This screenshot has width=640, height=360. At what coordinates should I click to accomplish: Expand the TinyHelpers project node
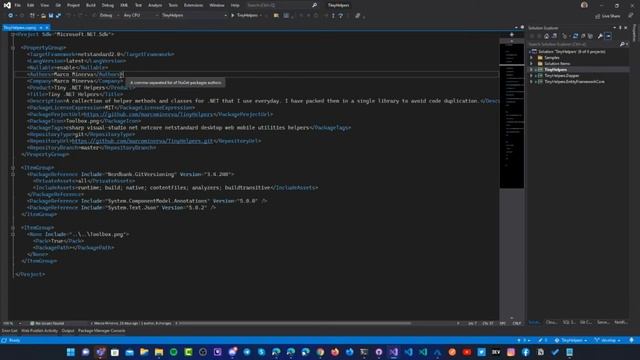click(x=531, y=70)
